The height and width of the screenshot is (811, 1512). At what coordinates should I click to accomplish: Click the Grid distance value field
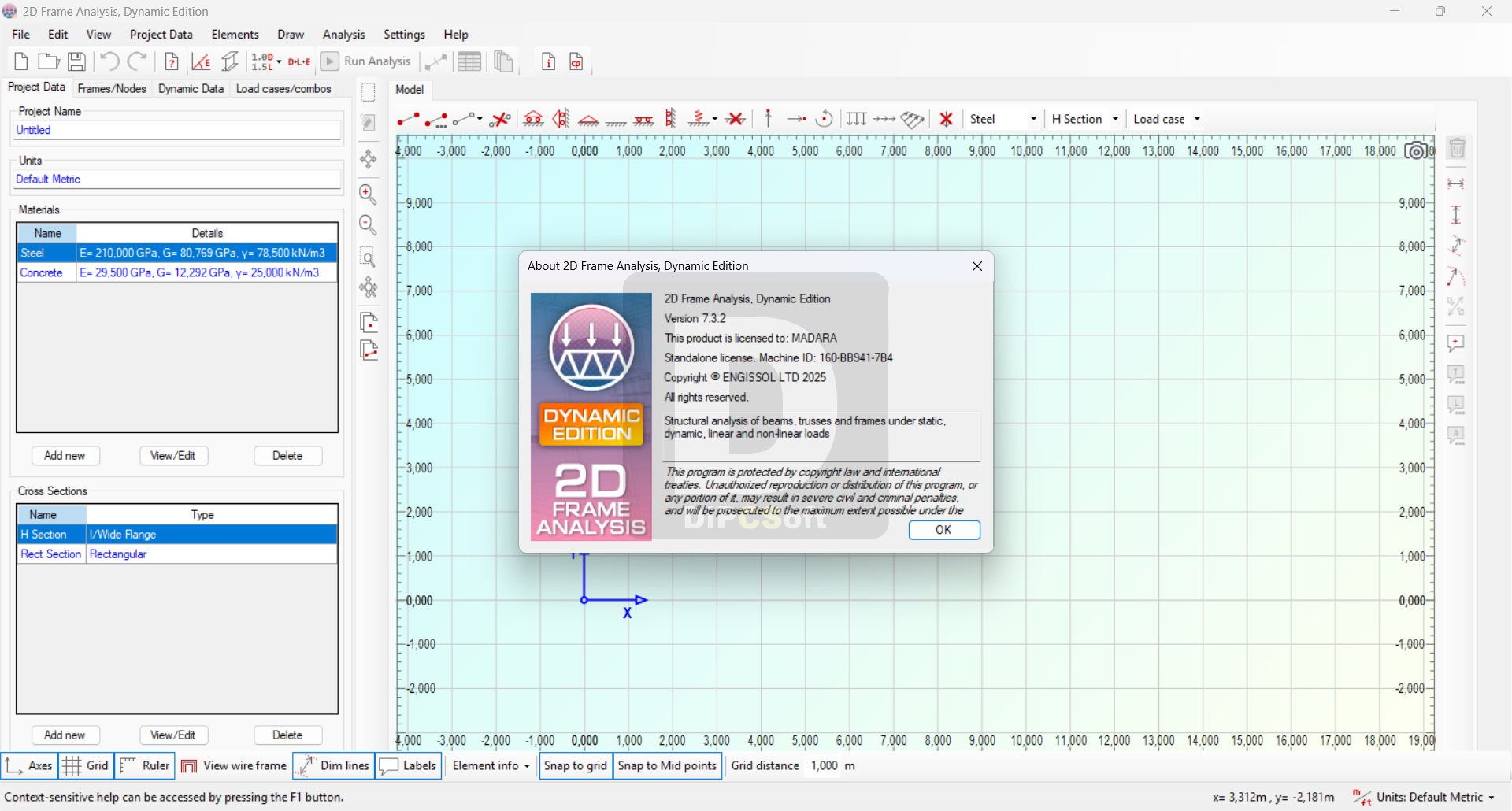(x=824, y=765)
